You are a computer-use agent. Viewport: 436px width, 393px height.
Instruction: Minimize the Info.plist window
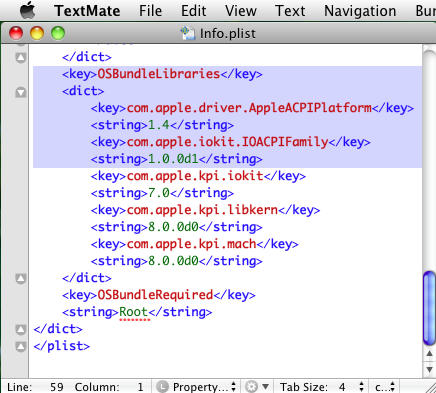(37, 33)
